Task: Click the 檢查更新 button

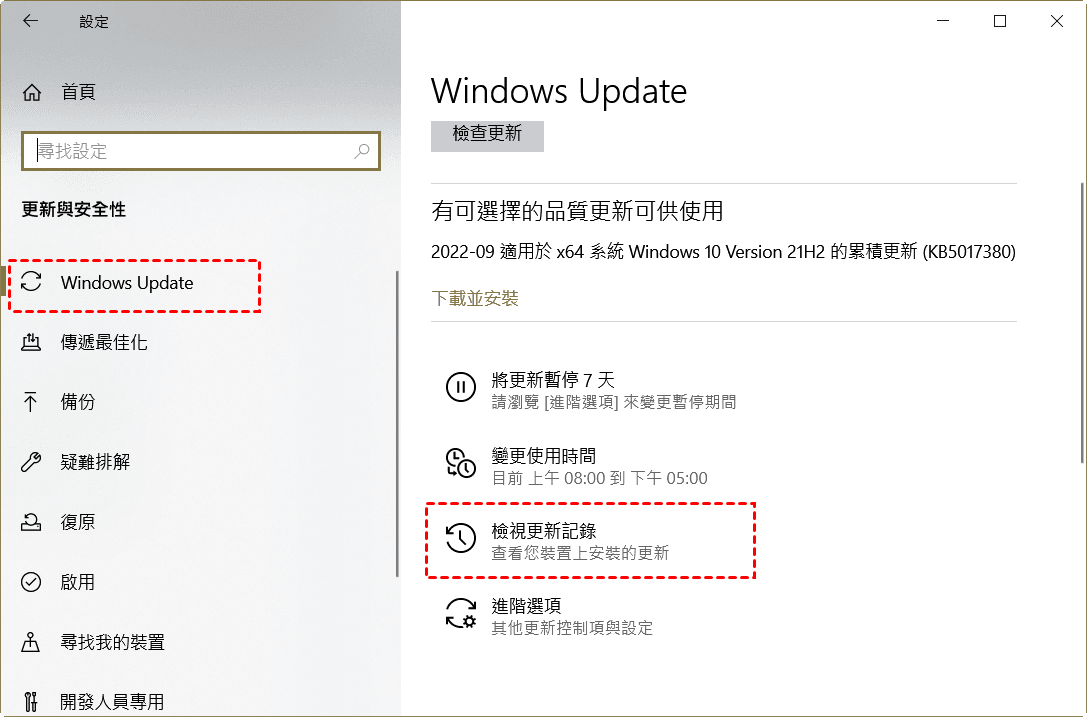Action: (x=487, y=135)
